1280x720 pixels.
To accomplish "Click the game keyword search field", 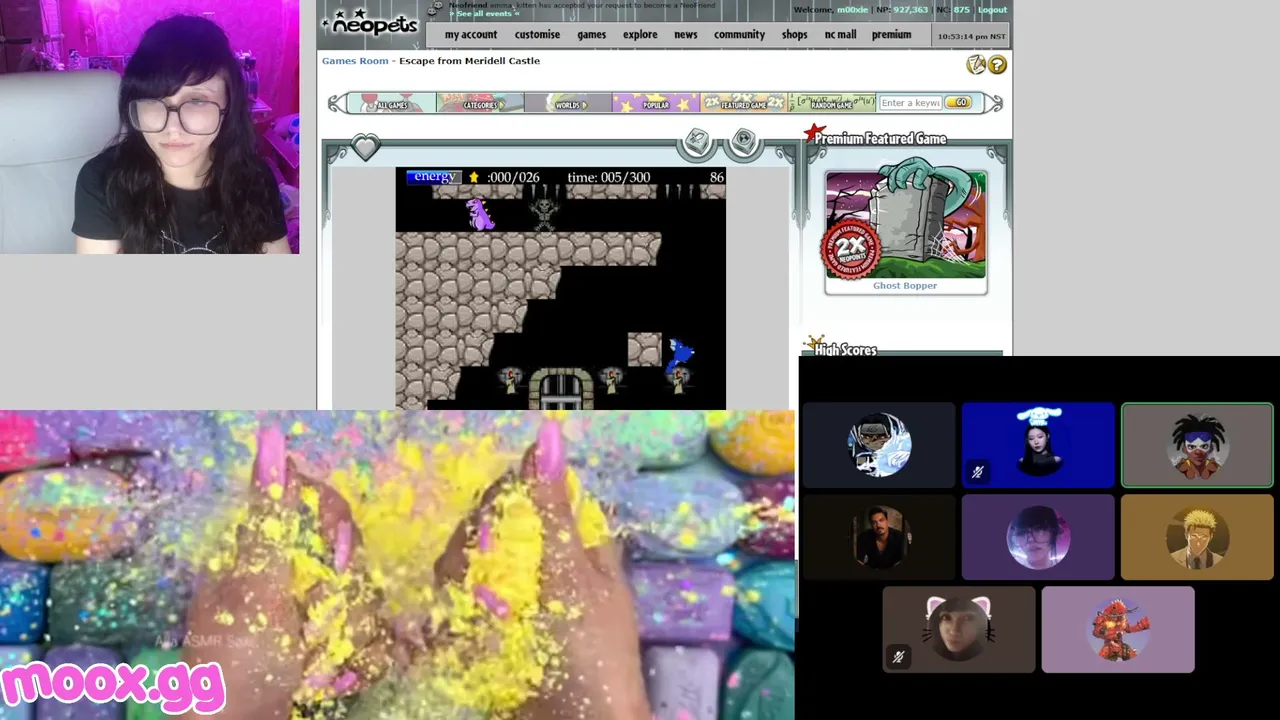I will (910, 103).
